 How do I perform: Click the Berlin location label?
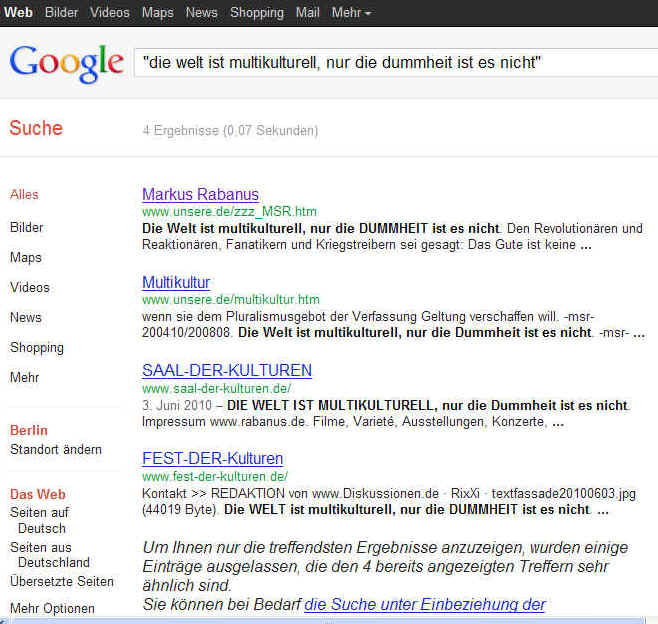tap(29, 430)
